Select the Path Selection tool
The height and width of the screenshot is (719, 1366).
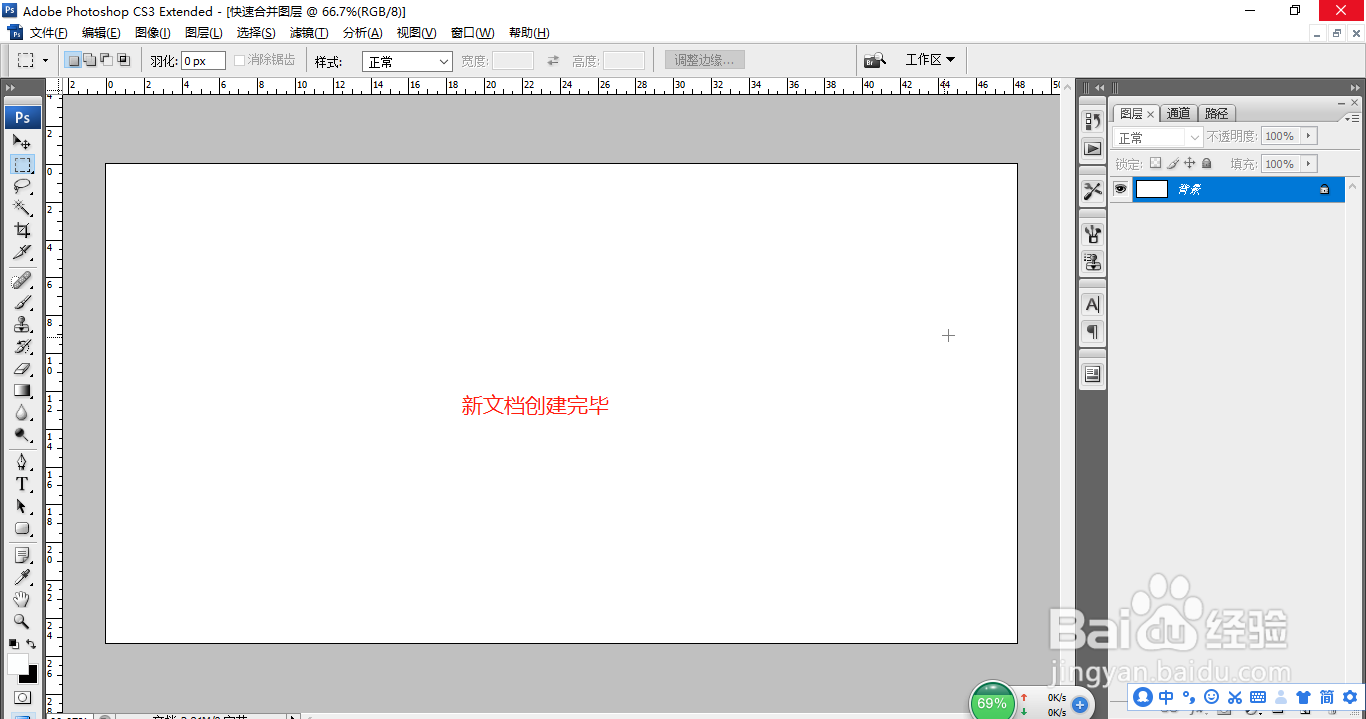[22, 506]
